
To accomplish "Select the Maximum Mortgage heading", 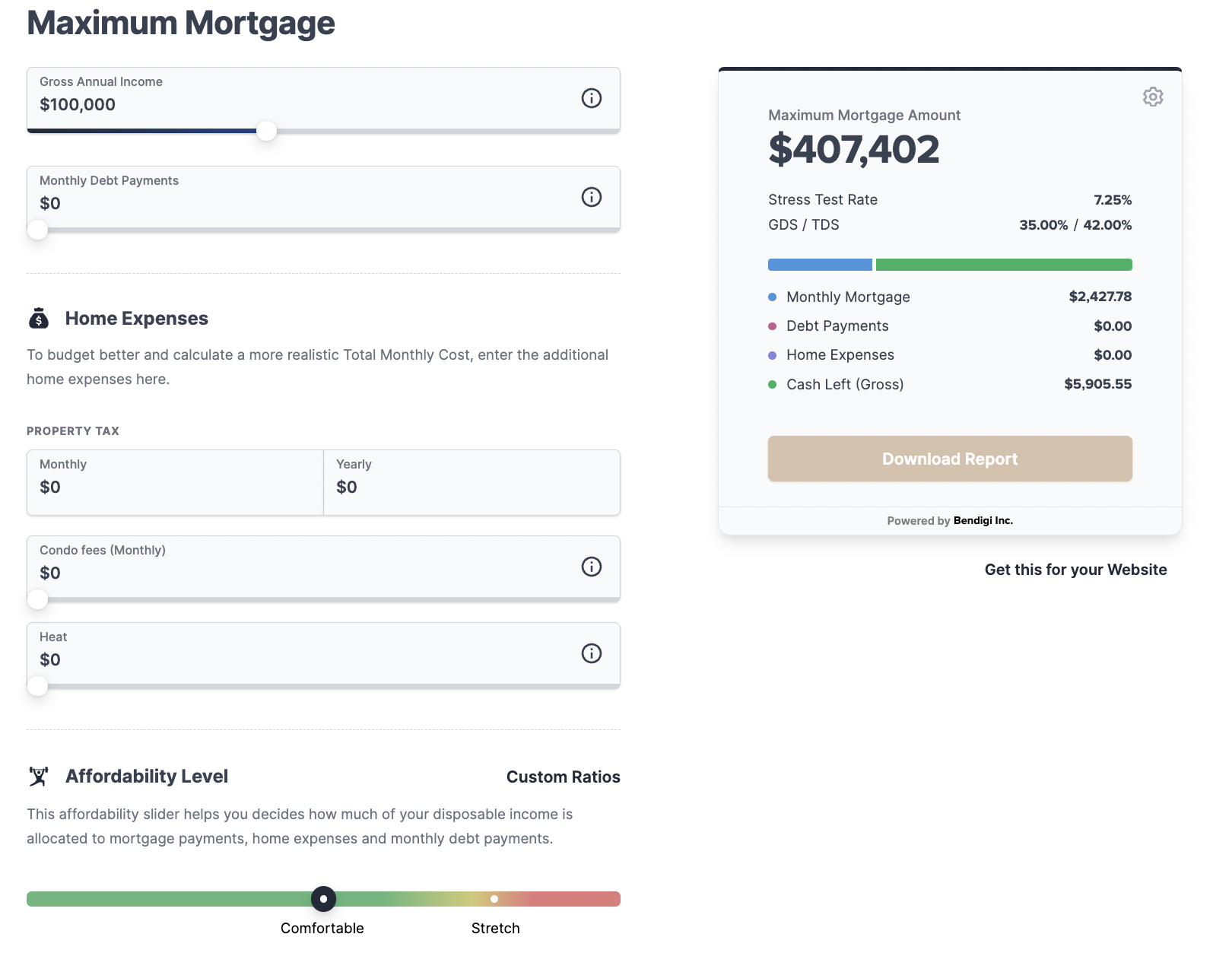I will point(181,23).
